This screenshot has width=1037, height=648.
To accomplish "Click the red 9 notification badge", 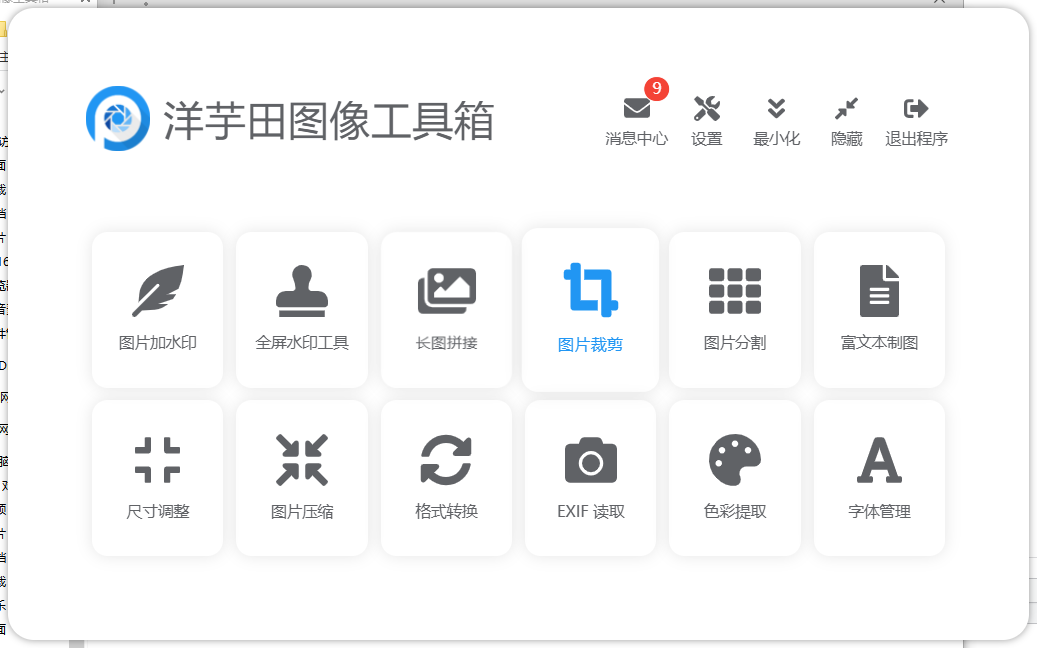I will point(656,89).
